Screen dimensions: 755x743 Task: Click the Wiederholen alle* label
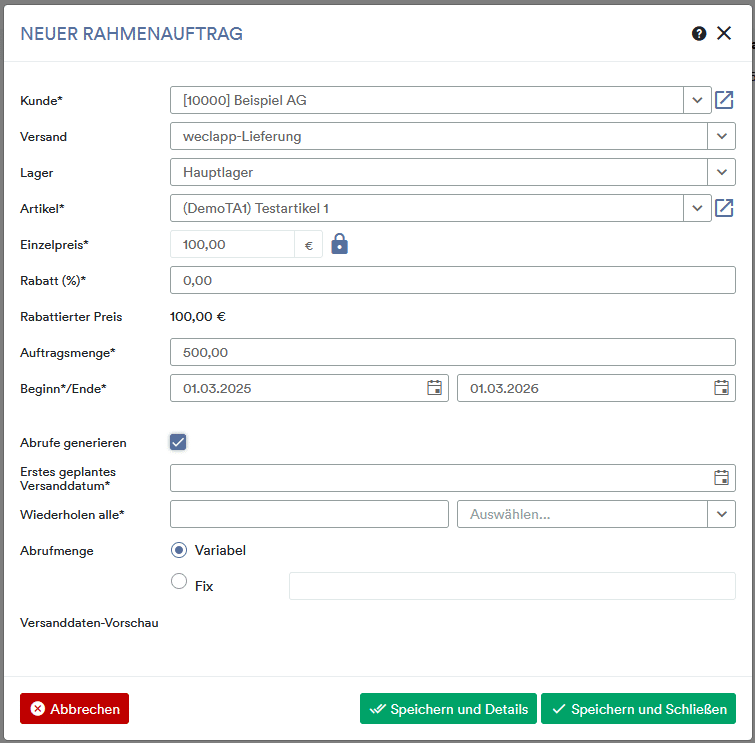coord(72,515)
